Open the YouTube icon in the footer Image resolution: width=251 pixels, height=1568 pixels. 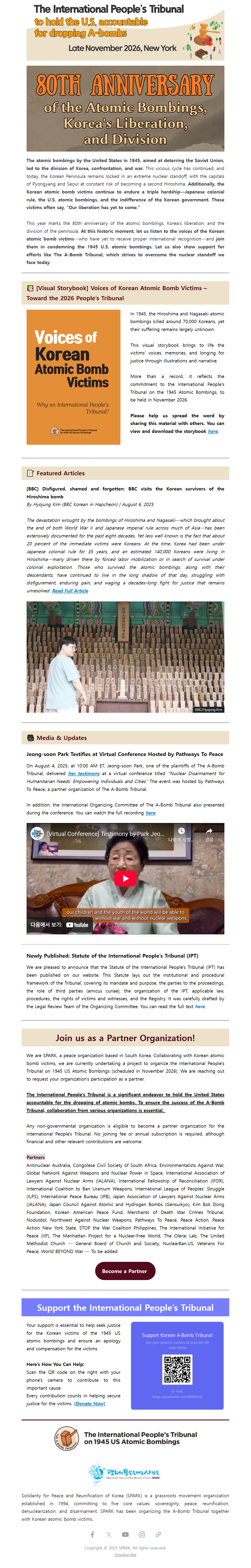125,1535
